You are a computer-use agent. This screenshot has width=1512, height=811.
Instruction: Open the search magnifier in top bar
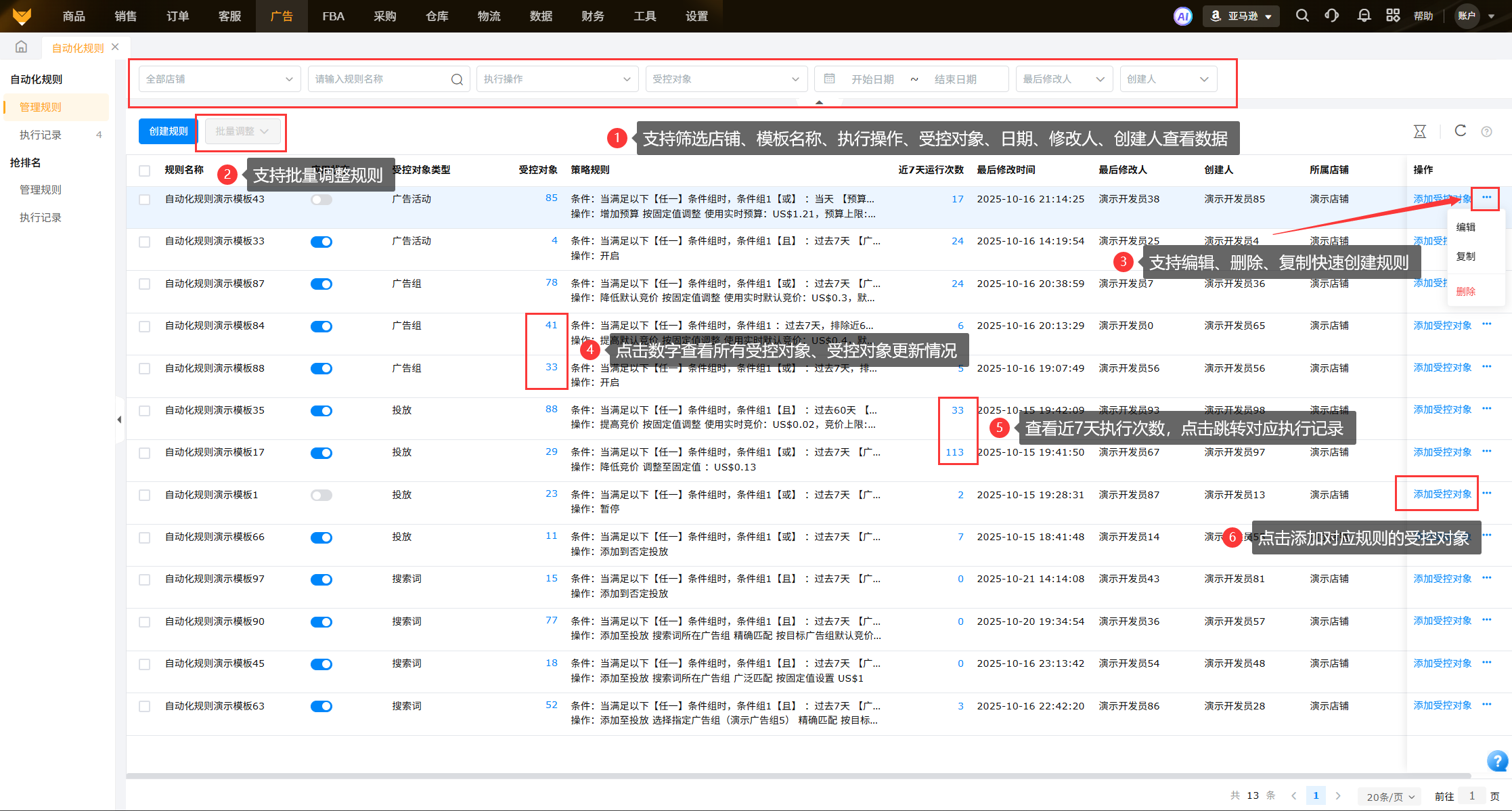click(1302, 16)
